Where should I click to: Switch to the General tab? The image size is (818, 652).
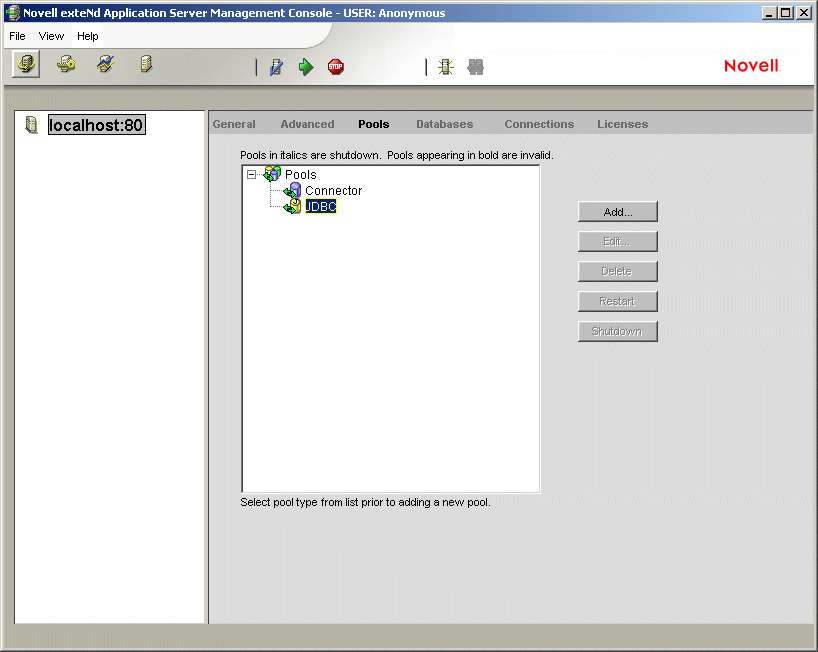[234, 124]
